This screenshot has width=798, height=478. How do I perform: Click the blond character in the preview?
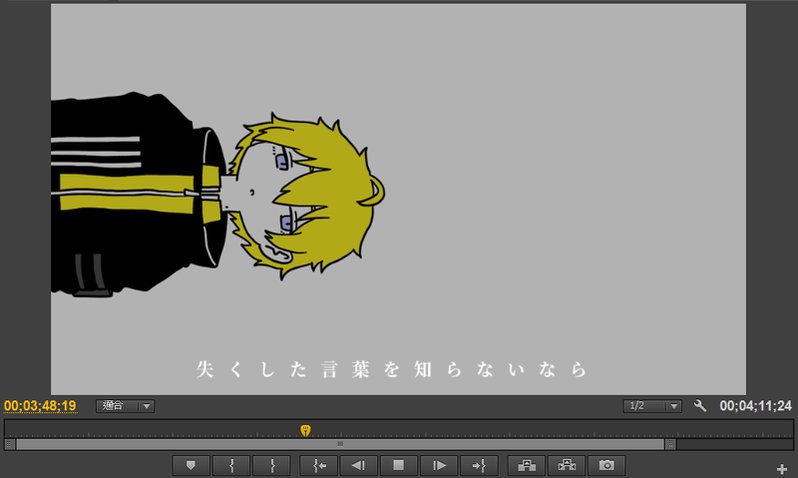pos(218,193)
